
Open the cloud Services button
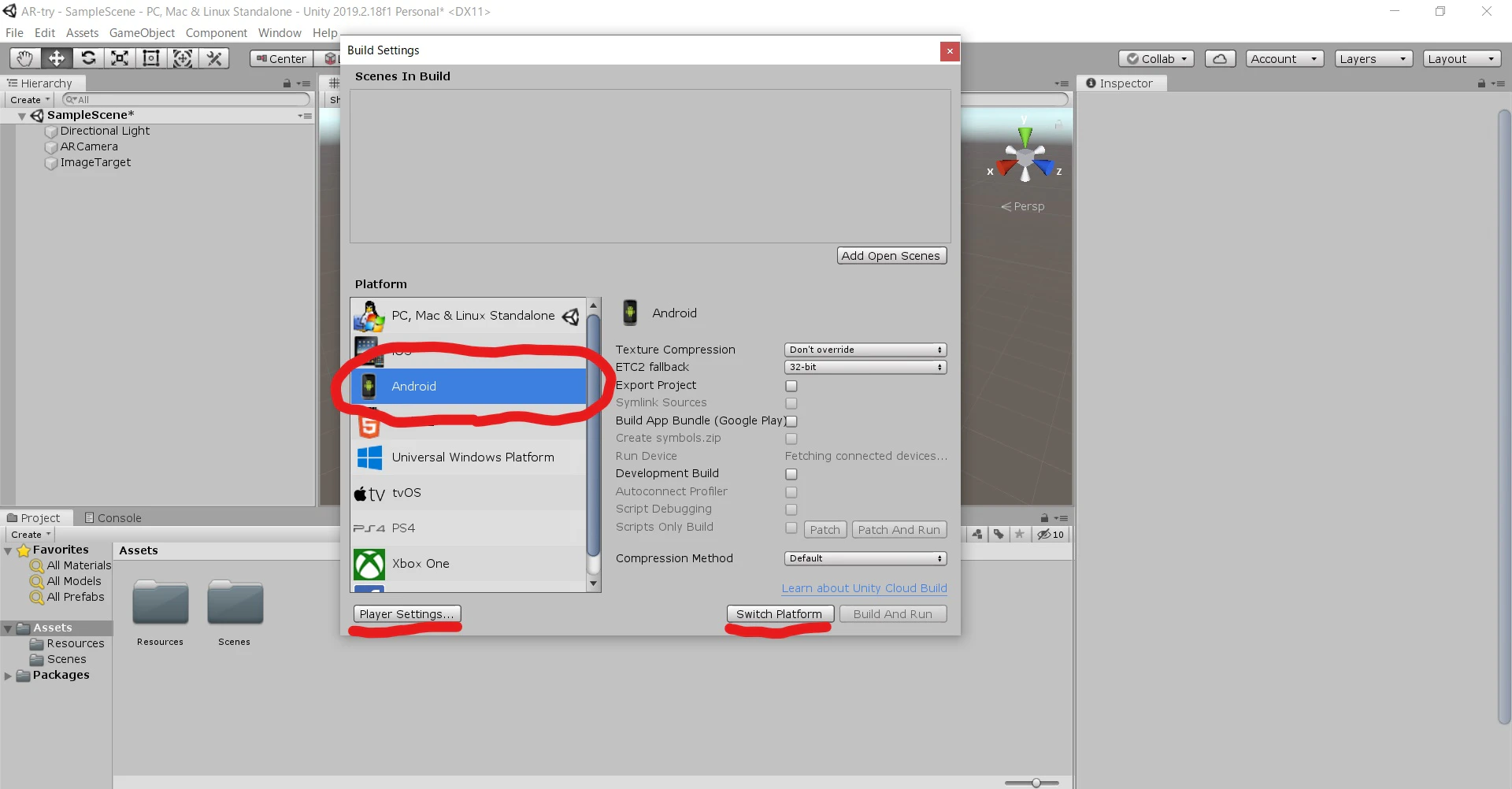point(1220,58)
